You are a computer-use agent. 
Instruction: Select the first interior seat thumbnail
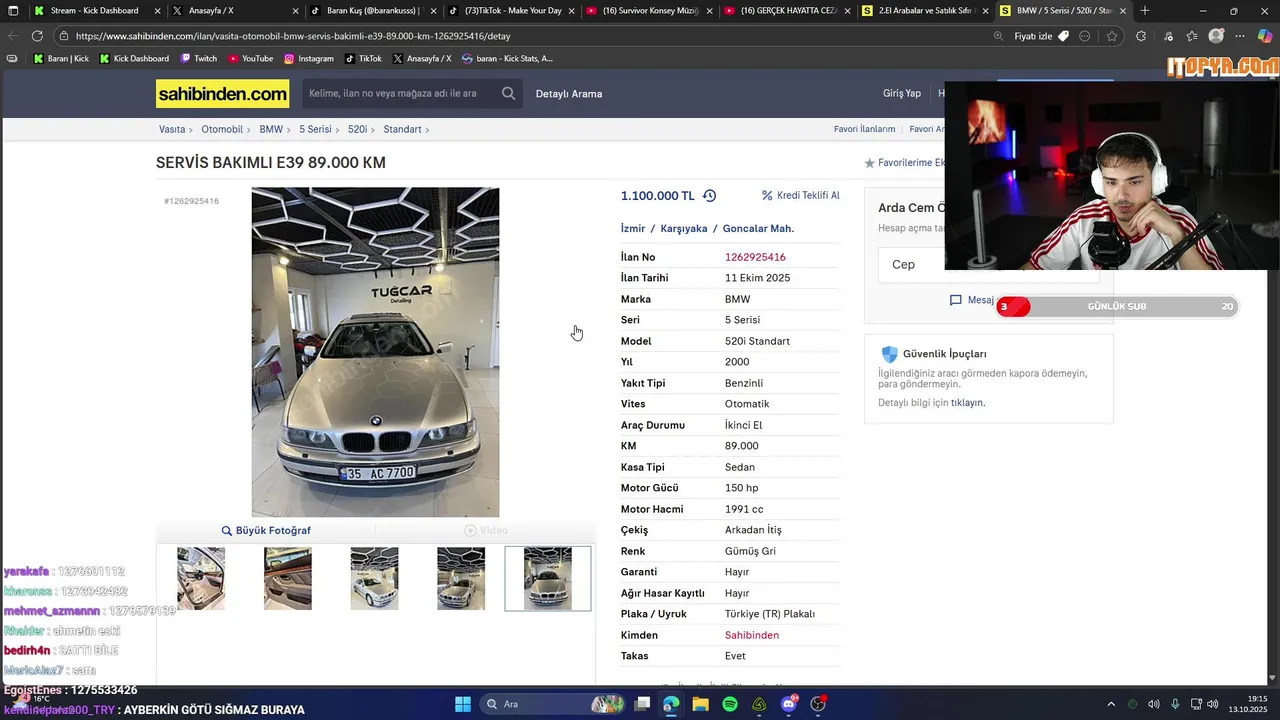201,578
